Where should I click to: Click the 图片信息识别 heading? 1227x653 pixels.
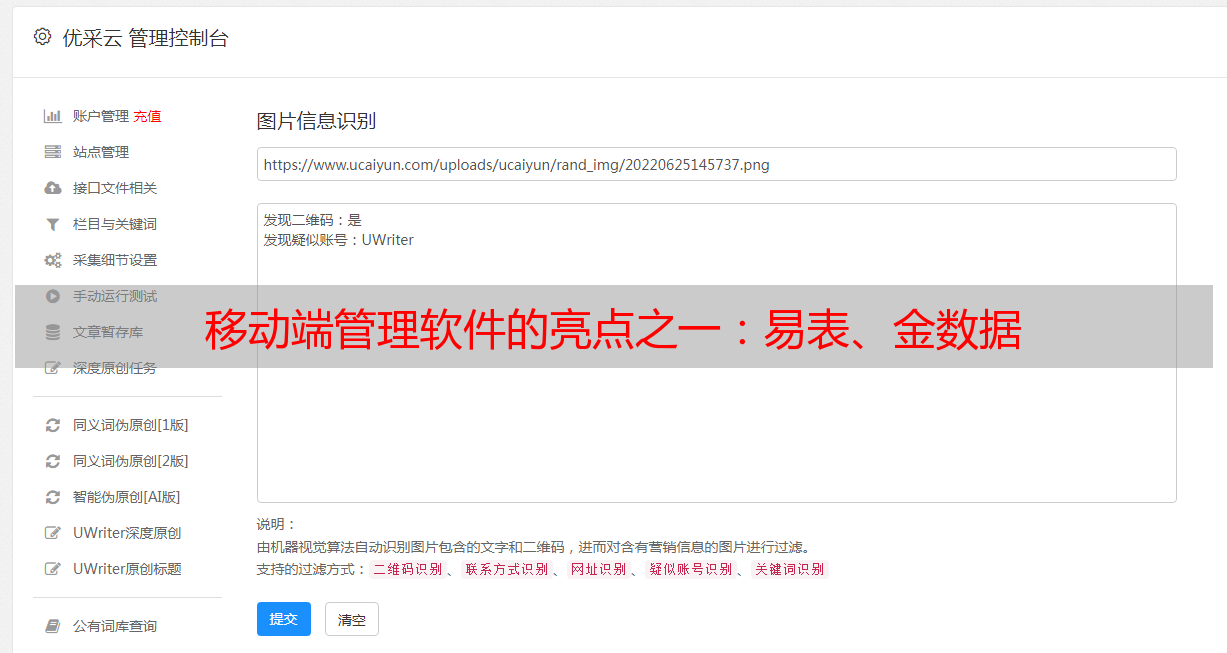coord(316,121)
